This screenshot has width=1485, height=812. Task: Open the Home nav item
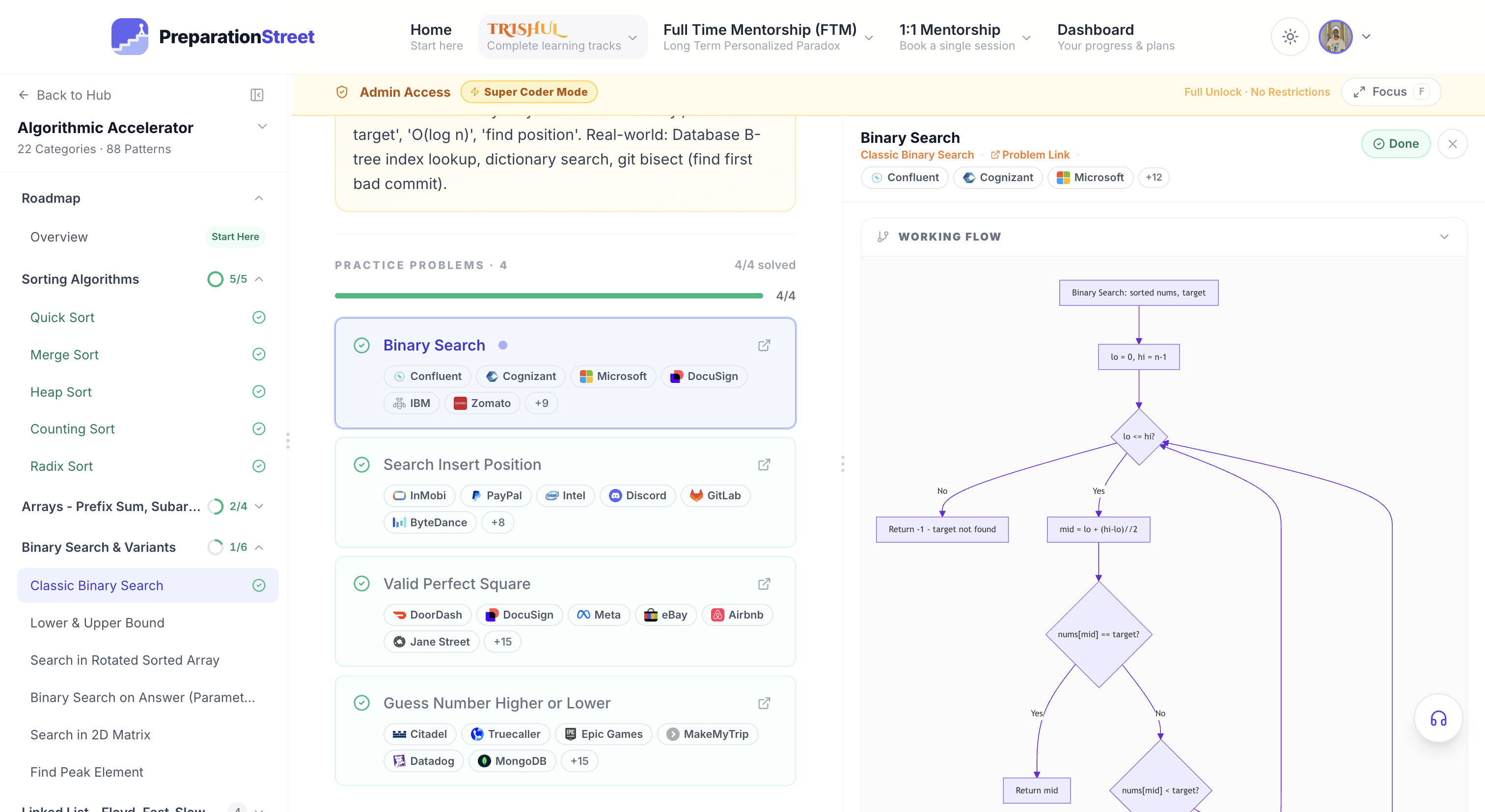(x=437, y=37)
